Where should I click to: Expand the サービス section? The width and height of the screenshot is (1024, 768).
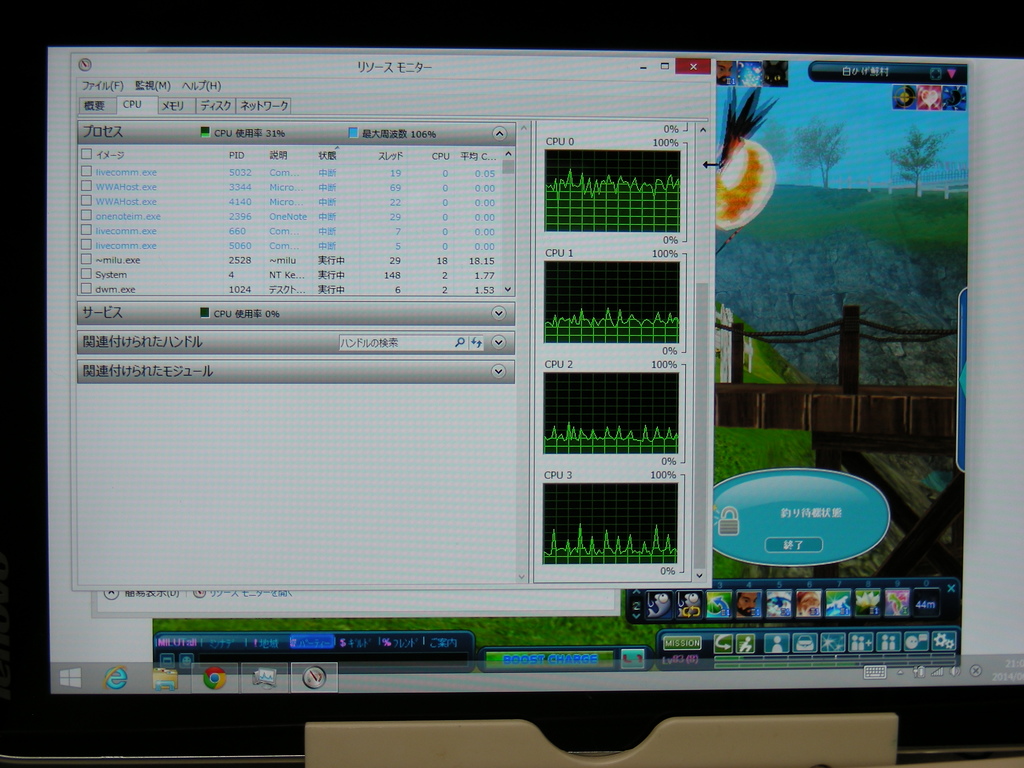[x=499, y=313]
